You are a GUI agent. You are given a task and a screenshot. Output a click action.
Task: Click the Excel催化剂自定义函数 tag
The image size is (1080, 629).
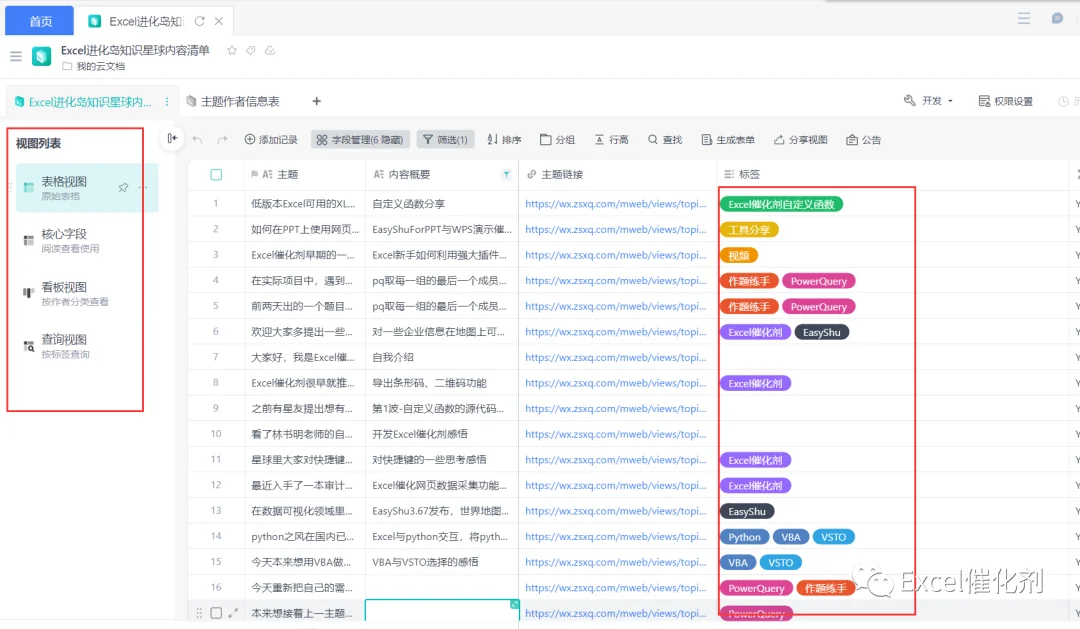click(781, 204)
